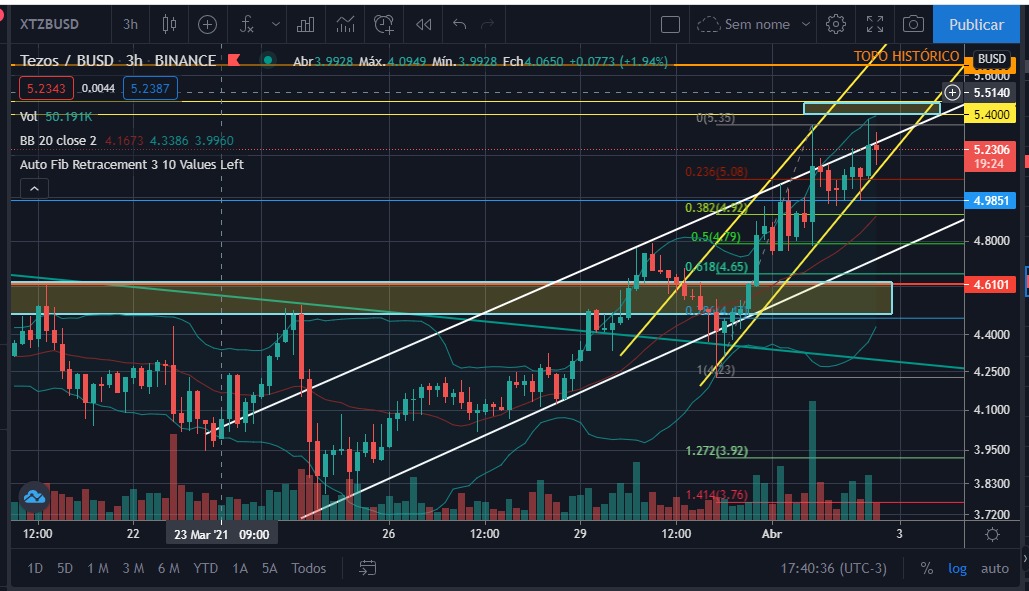
Task: Click the 4.6101 red price label
Action: point(990,284)
